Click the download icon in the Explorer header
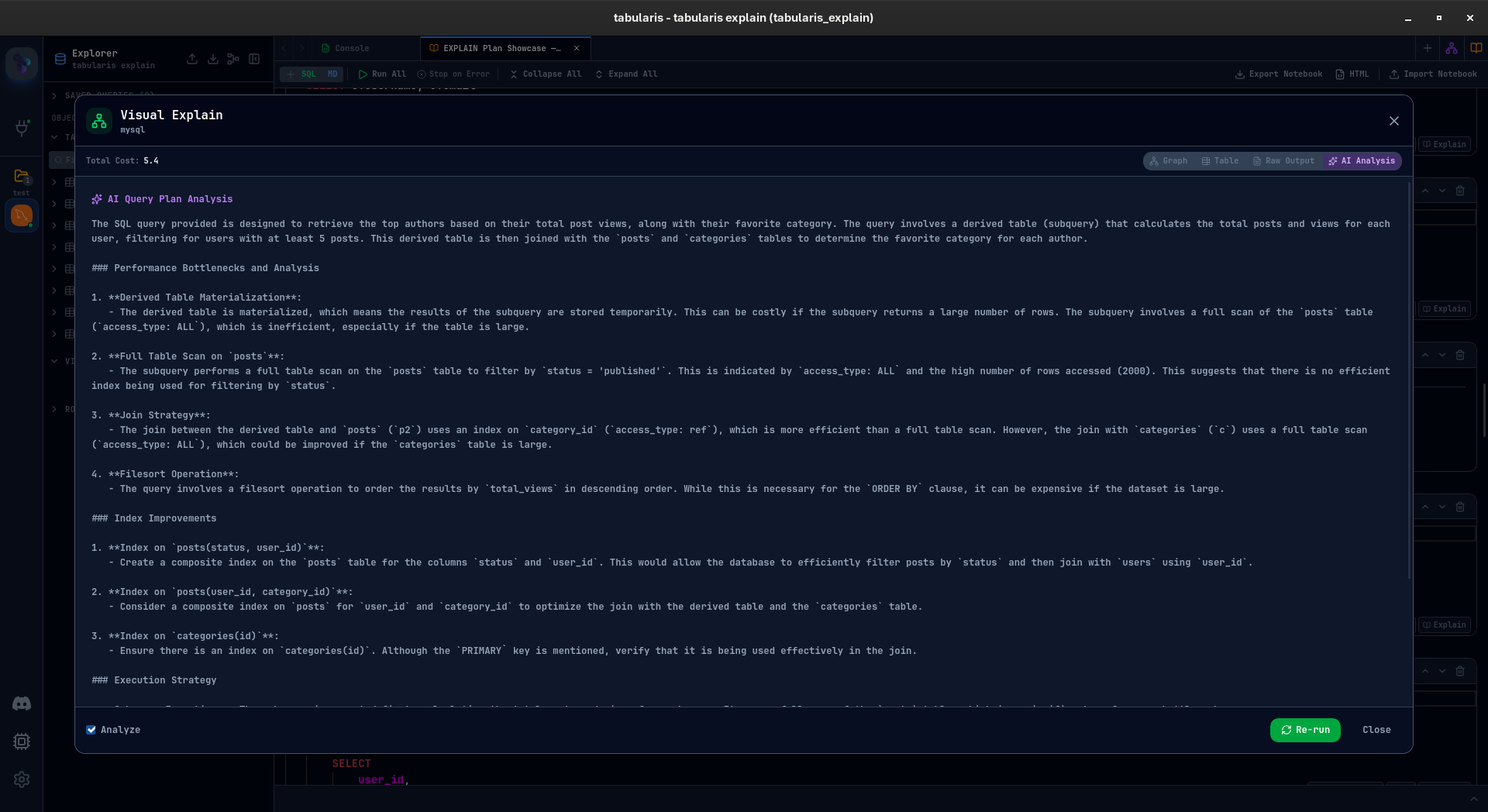This screenshot has width=1488, height=812. (213, 59)
